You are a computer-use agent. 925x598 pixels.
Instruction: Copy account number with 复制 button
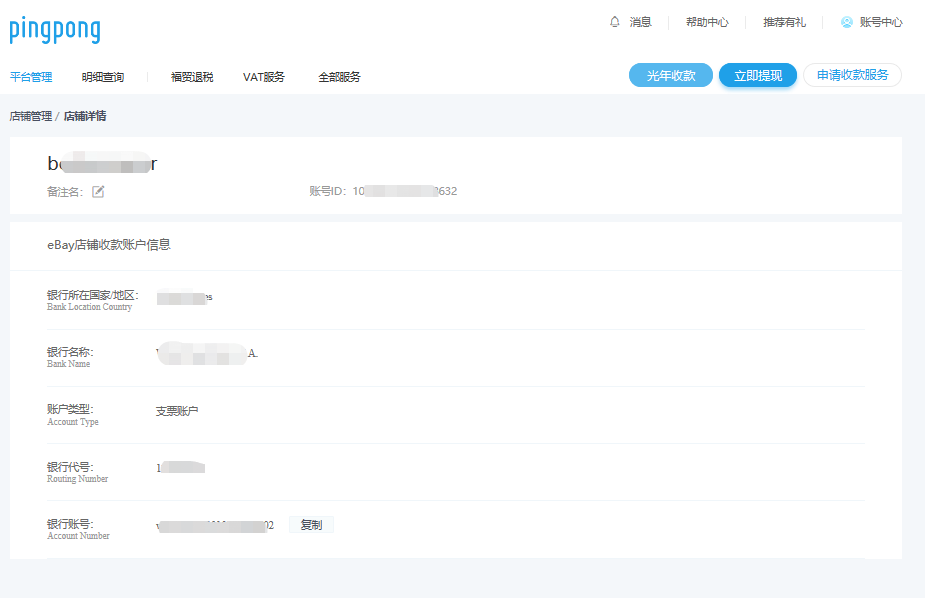pos(311,525)
